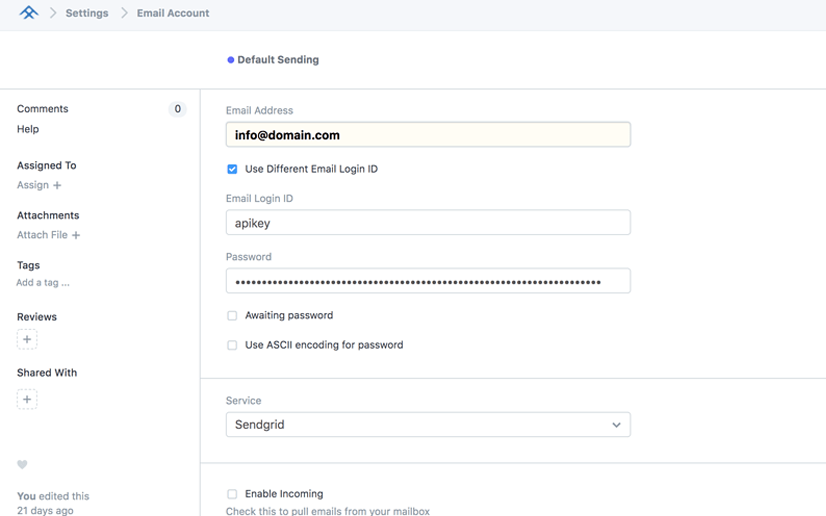Viewport: 826px width, 516px height.
Task: Uncheck Use Different Email Login ID
Action: [232, 169]
